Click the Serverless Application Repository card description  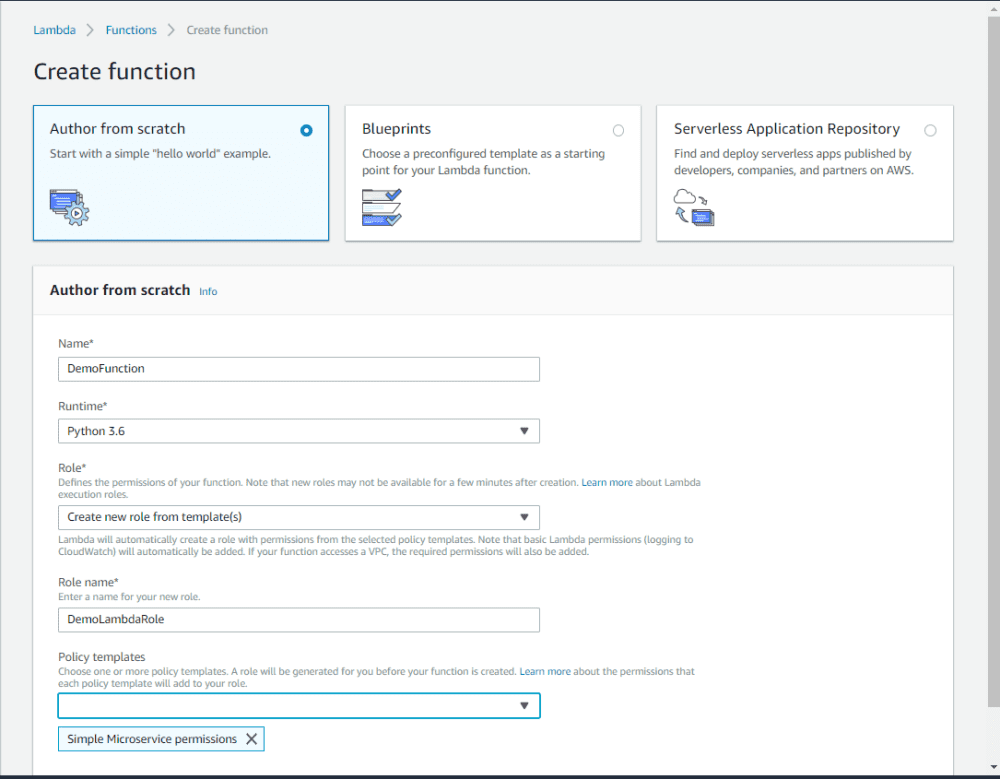(x=792, y=162)
